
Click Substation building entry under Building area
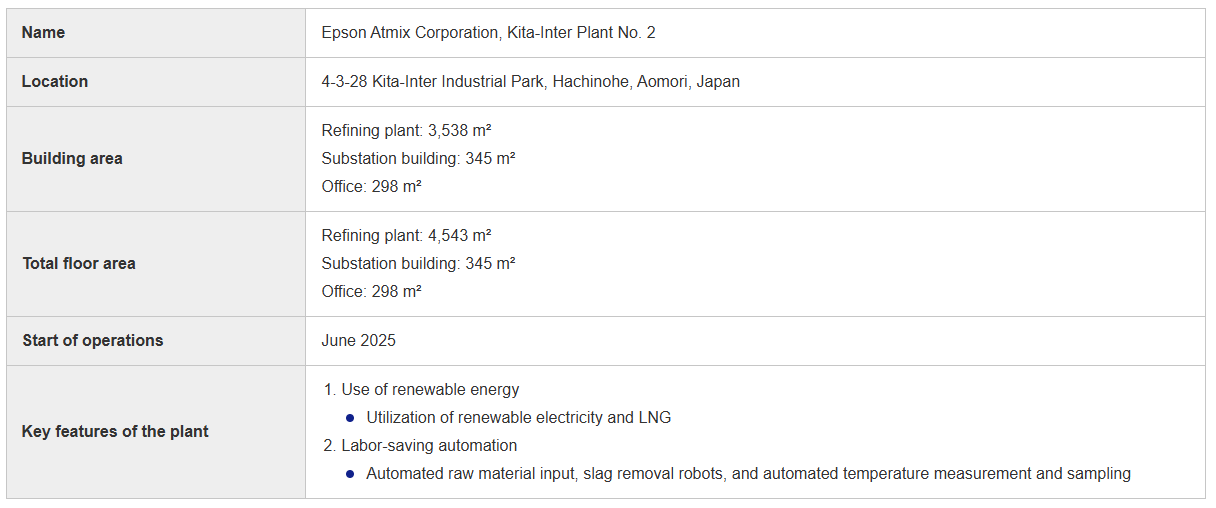coord(418,159)
